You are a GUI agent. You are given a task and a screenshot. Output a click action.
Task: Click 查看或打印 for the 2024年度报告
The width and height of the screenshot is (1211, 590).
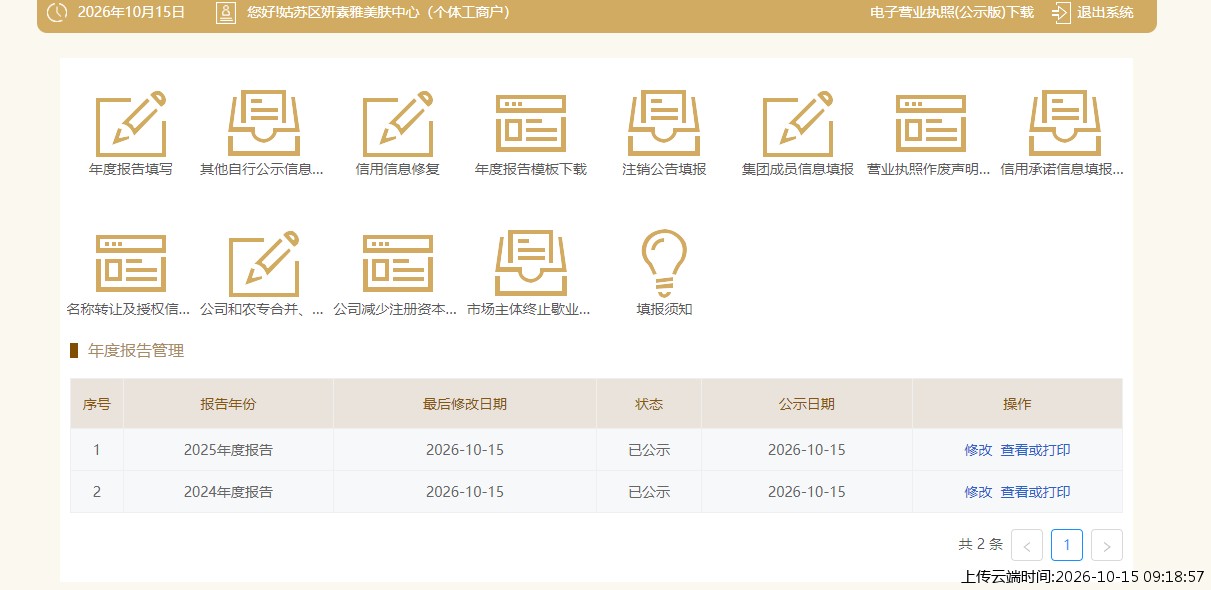click(1035, 492)
